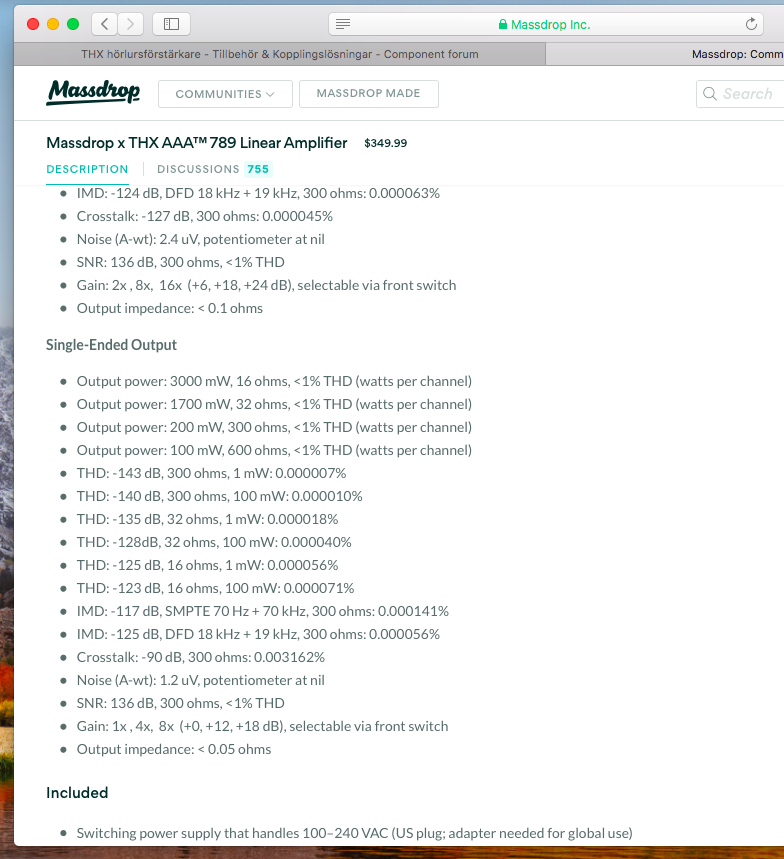Click the 755 discussions count badge

[x=258, y=169]
